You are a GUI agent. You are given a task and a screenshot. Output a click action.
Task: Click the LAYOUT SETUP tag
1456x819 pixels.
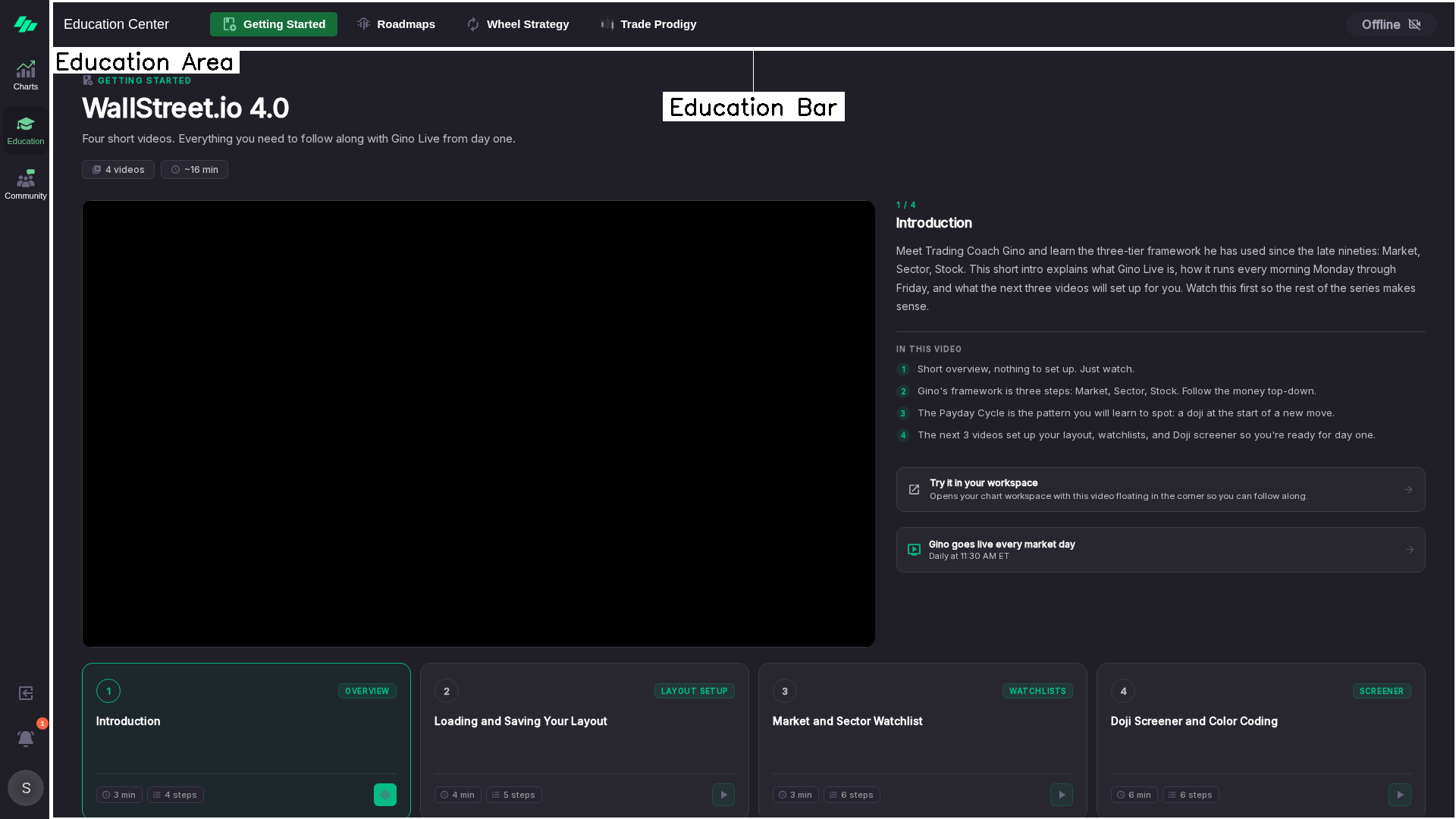tap(695, 691)
